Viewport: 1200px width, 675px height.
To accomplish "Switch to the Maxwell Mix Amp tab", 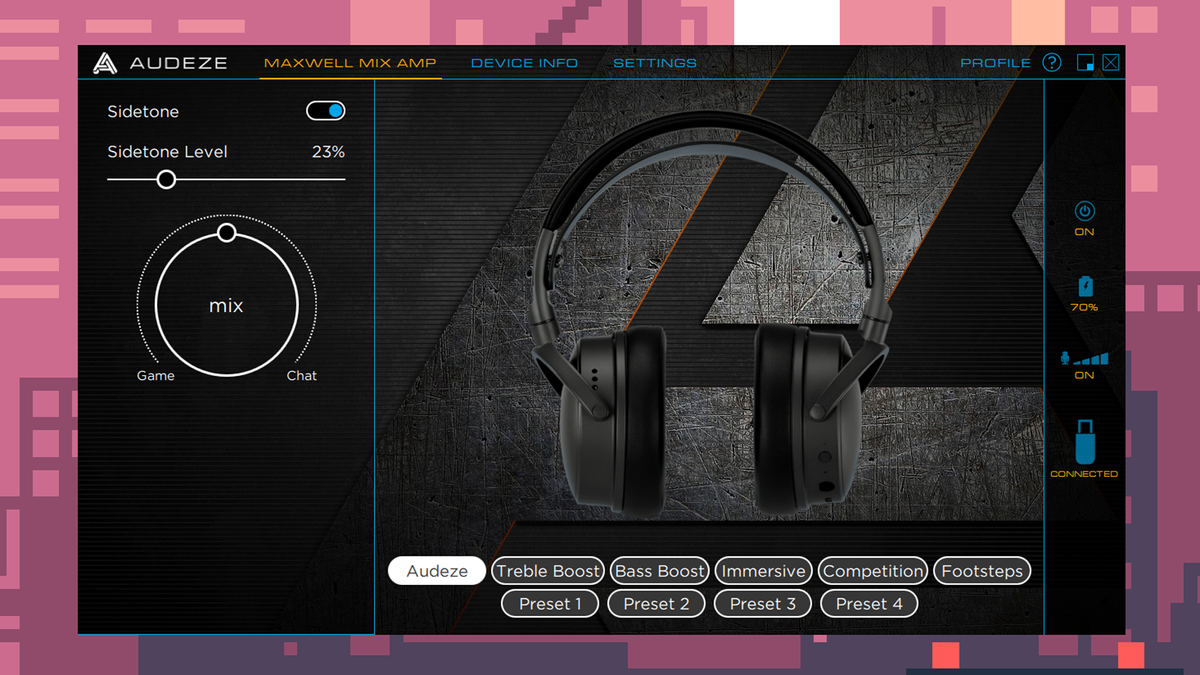I will click(350, 63).
